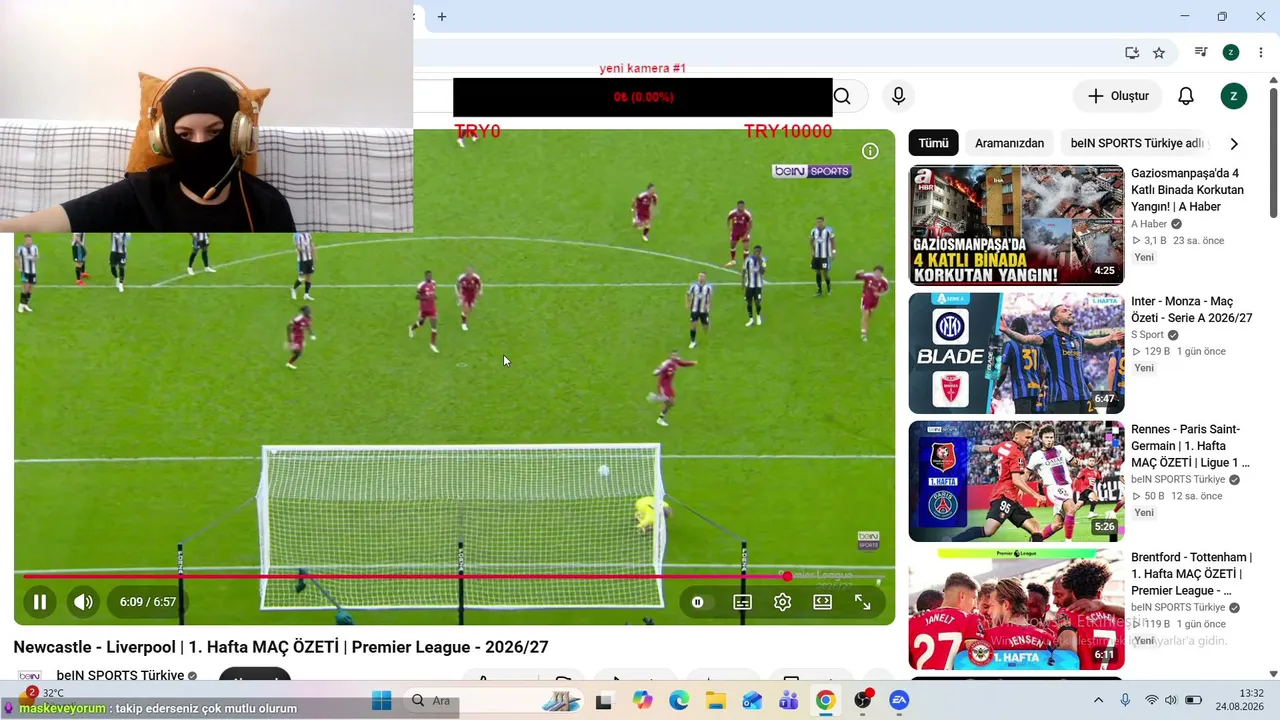Open the Rennes - Paris Saint-Germain thumbnail
The height and width of the screenshot is (720, 1280).
(1016, 481)
